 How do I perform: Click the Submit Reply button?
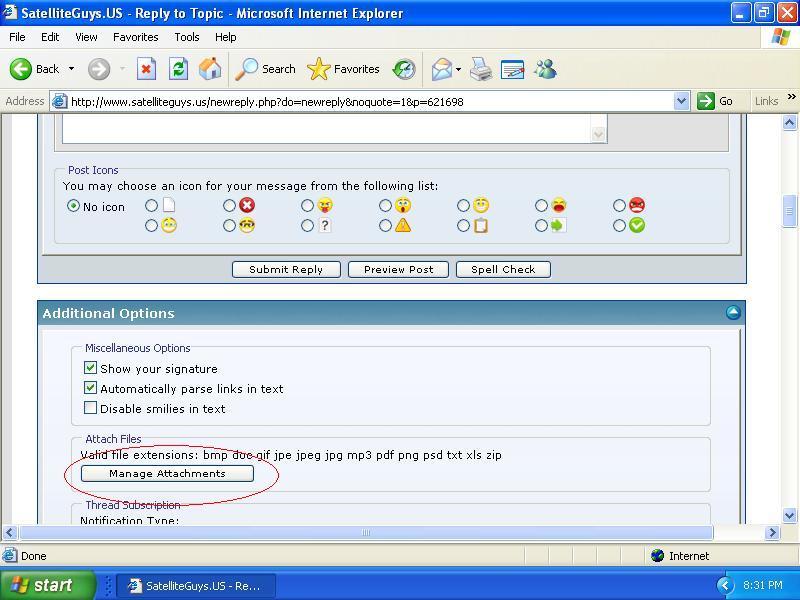coord(286,269)
